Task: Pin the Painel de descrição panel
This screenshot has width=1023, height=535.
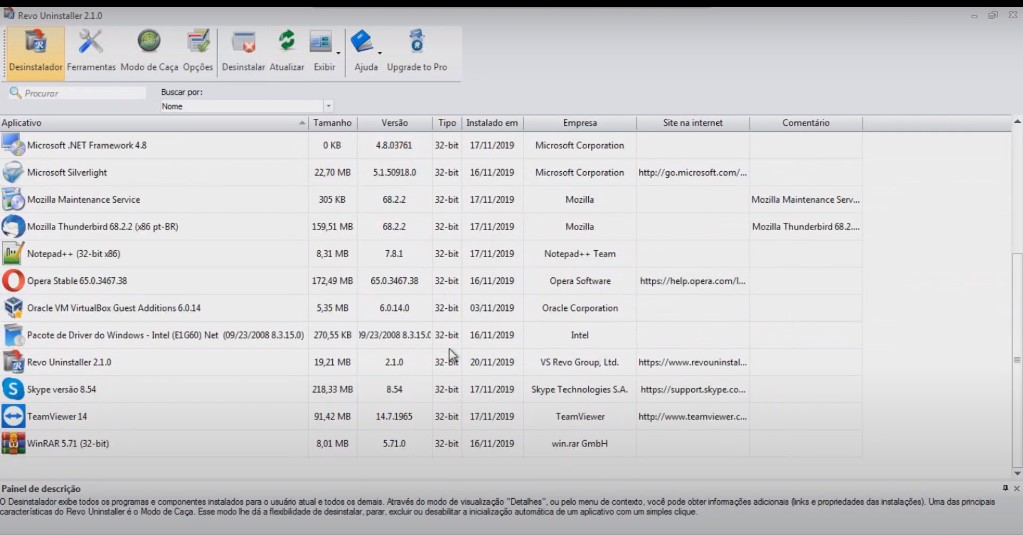Action: [x=1005, y=488]
